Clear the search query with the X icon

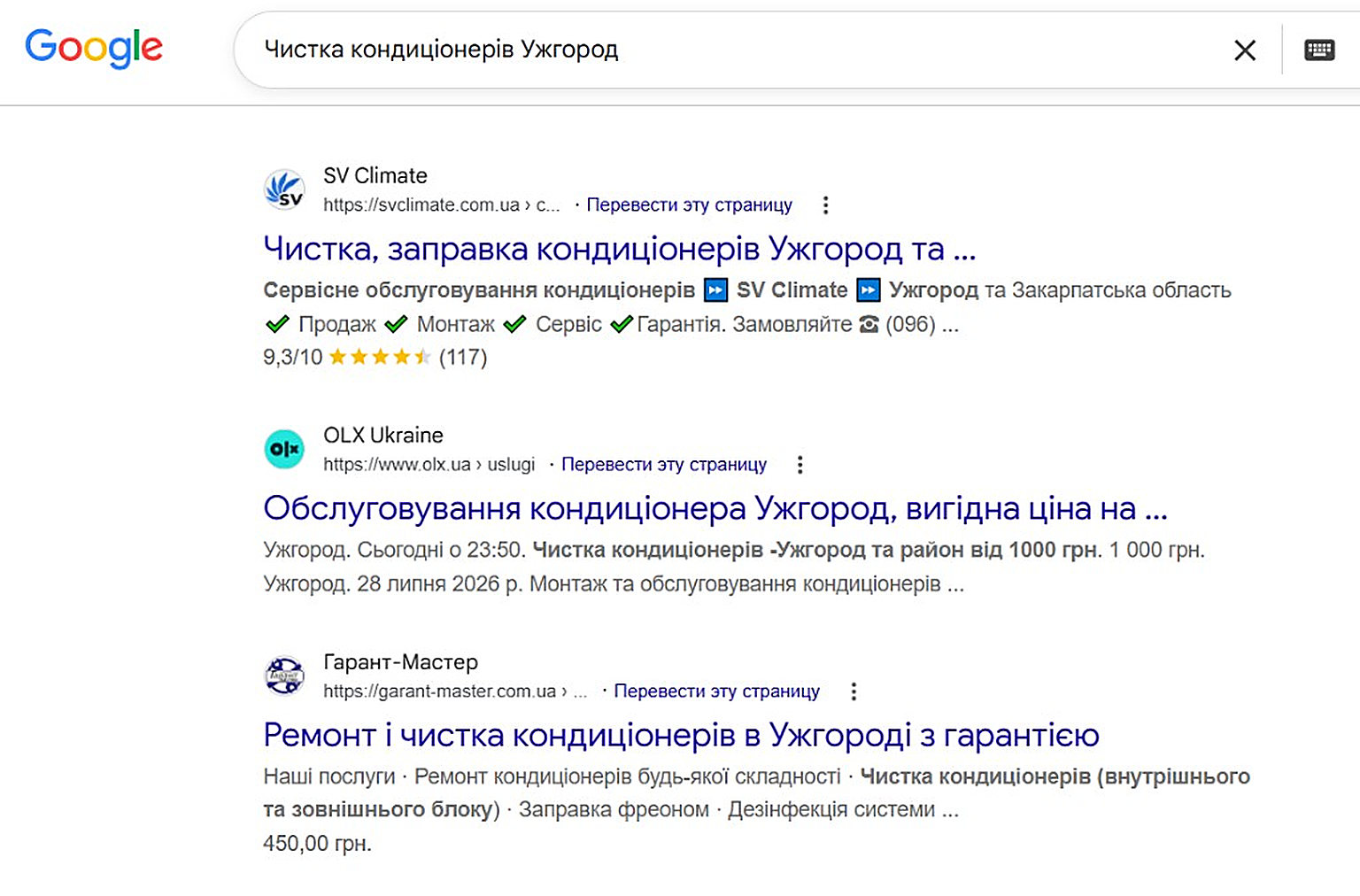coord(1245,50)
